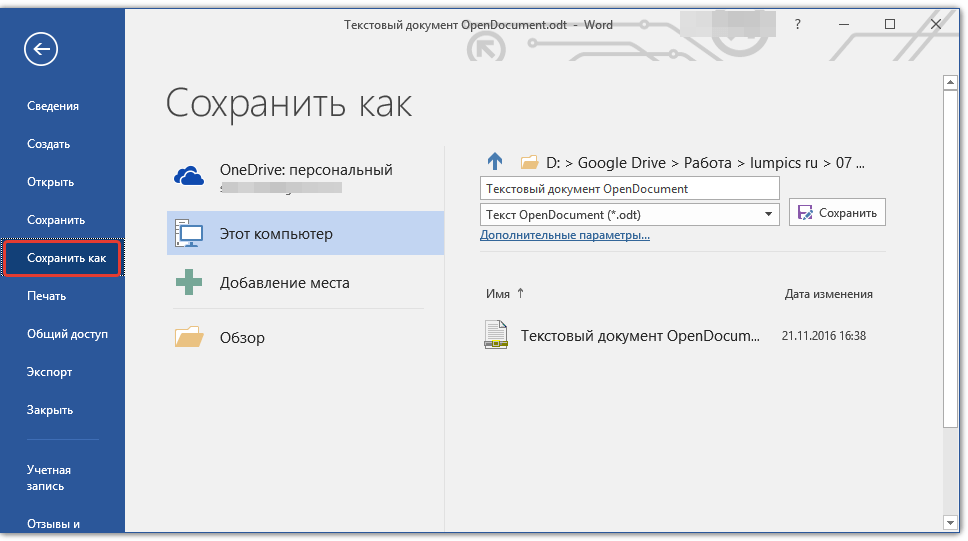Open the Печать menu item
The width and height of the screenshot is (968, 541).
point(46,296)
